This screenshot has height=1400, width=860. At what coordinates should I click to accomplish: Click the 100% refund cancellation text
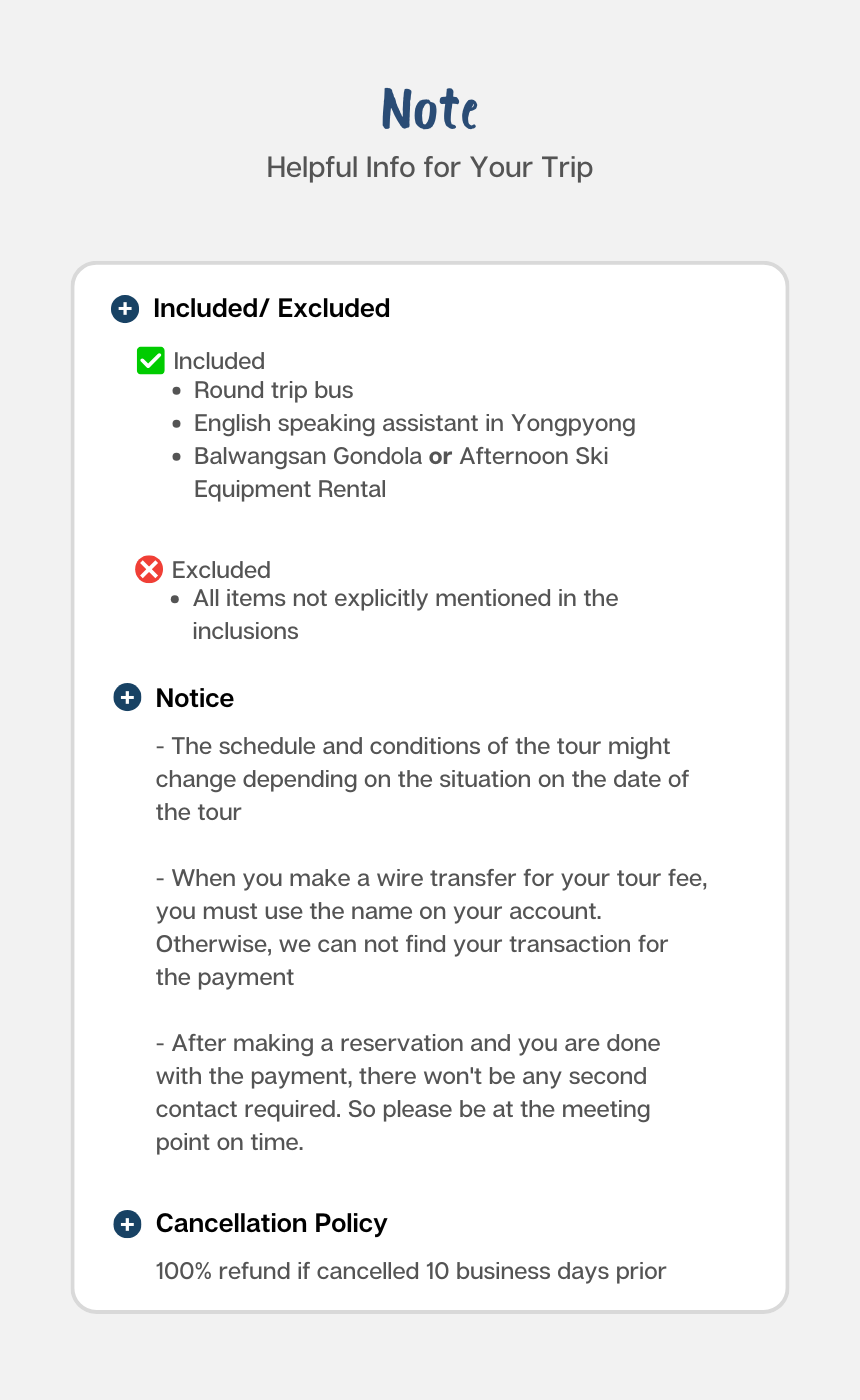(x=410, y=1272)
